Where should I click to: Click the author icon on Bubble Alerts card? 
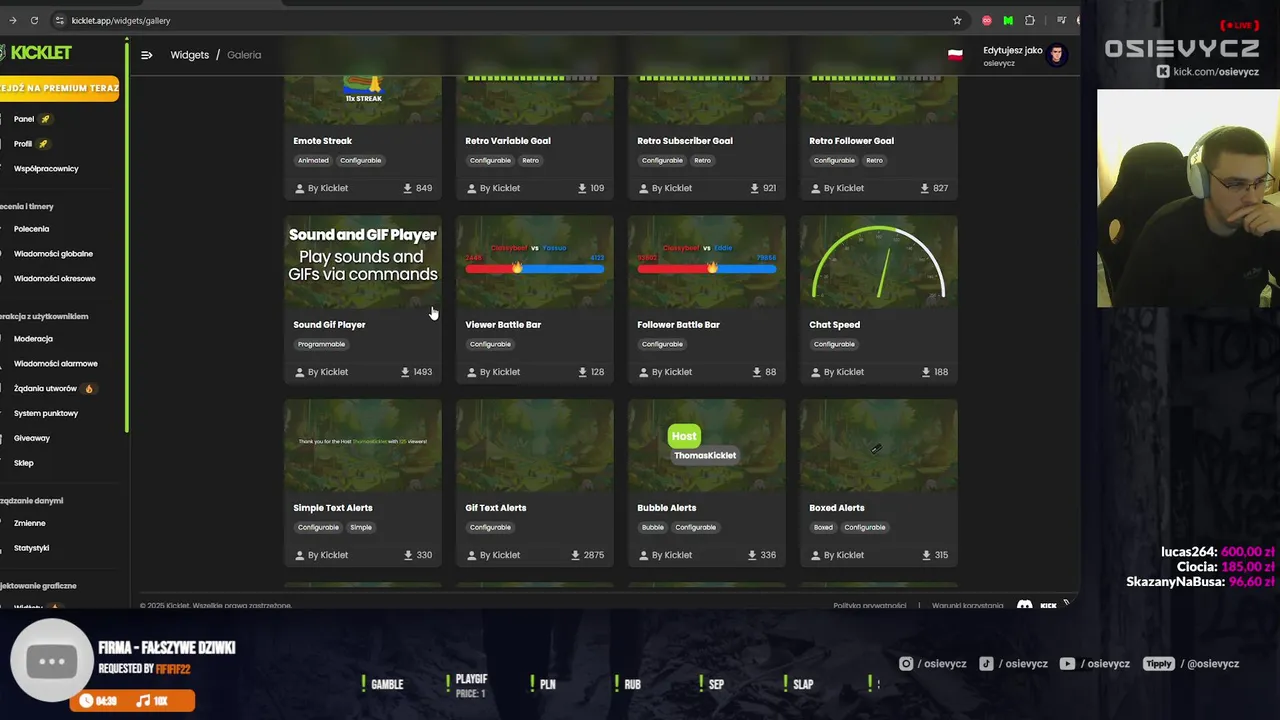(x=644, y=555)
